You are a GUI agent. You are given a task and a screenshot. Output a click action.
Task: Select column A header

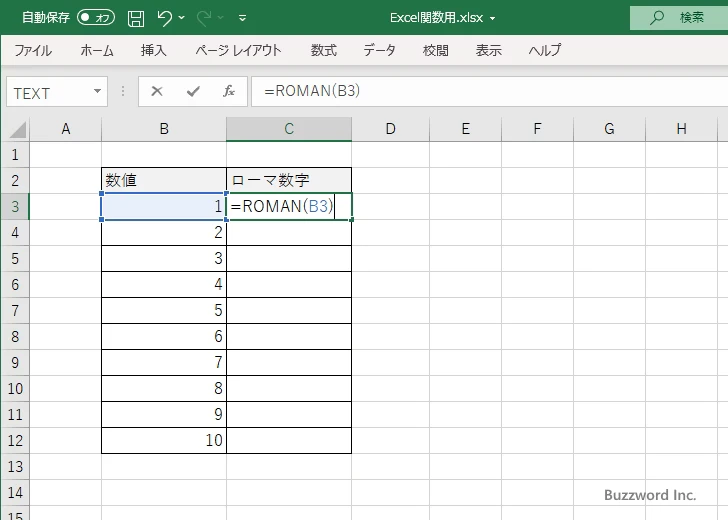[x=65, y=129]
